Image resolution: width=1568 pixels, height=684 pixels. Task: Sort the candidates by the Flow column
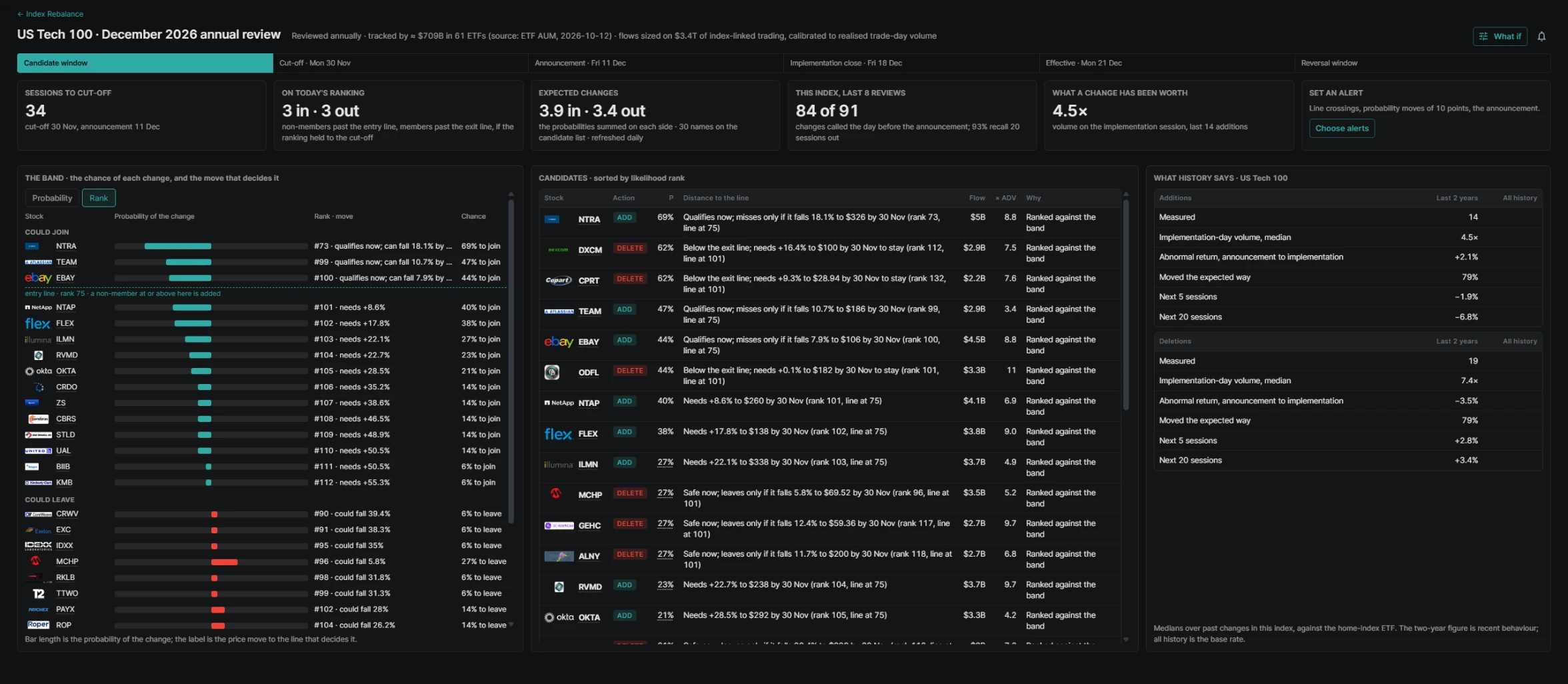click(x=977, y=198)
